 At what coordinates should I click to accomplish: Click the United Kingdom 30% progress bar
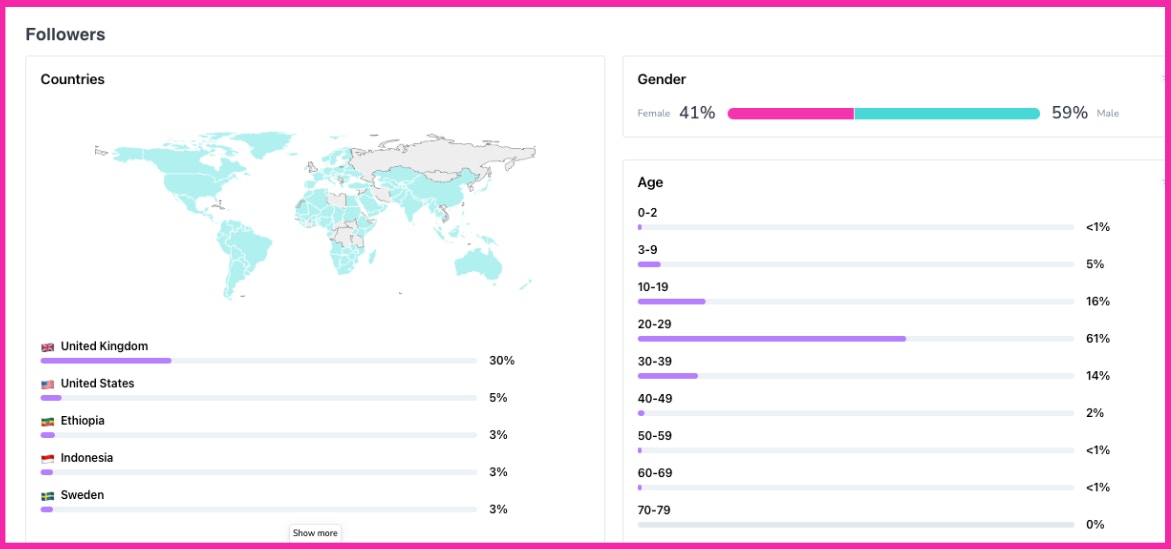click(x=106, y=360)
